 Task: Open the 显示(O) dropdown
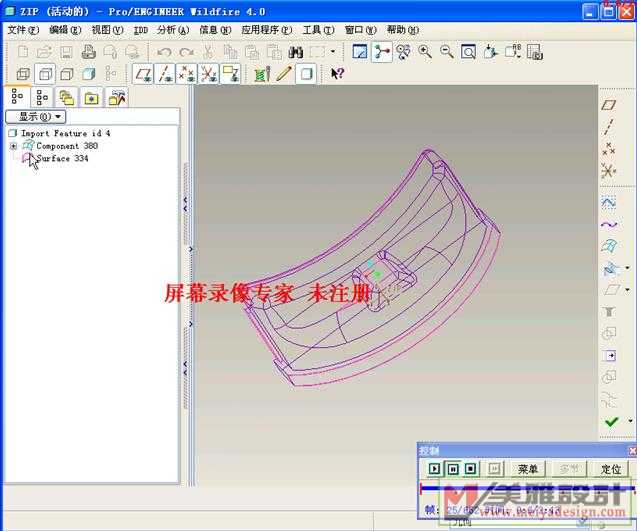(x=36, y=117)
